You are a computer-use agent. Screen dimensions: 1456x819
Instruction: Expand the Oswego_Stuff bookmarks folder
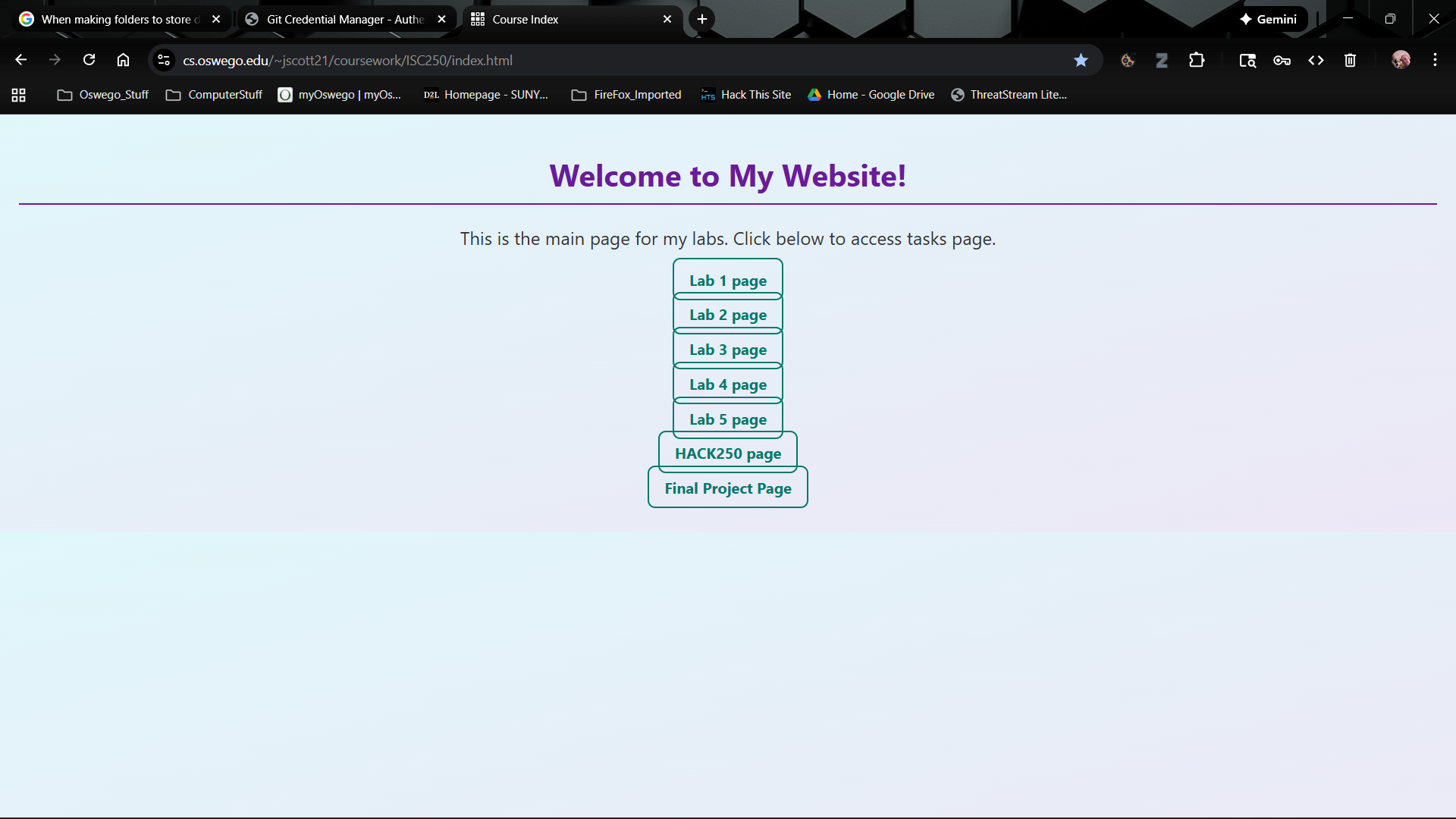click(x=102, y=95)
